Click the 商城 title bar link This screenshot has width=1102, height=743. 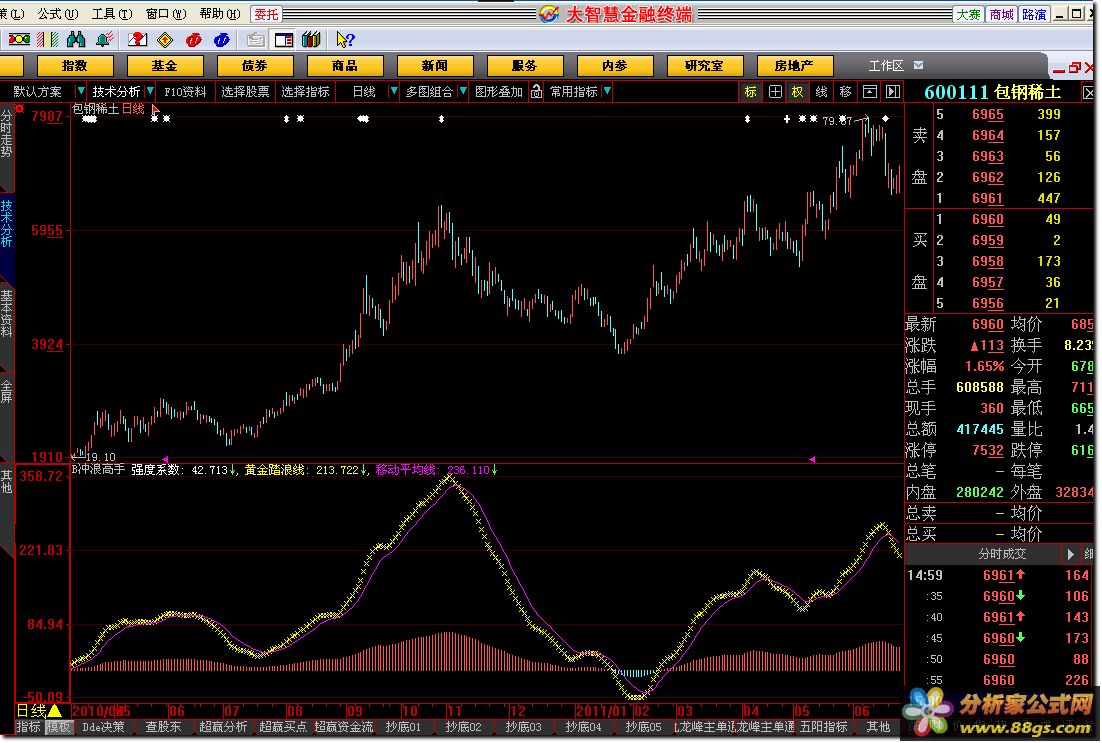[1001, 14]
